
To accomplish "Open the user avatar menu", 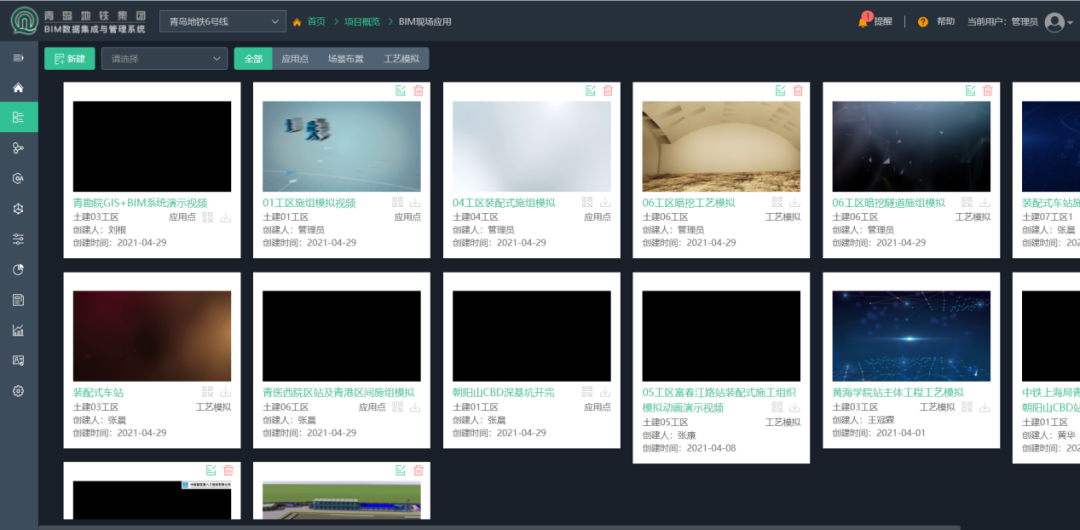I will (1055, 22).
